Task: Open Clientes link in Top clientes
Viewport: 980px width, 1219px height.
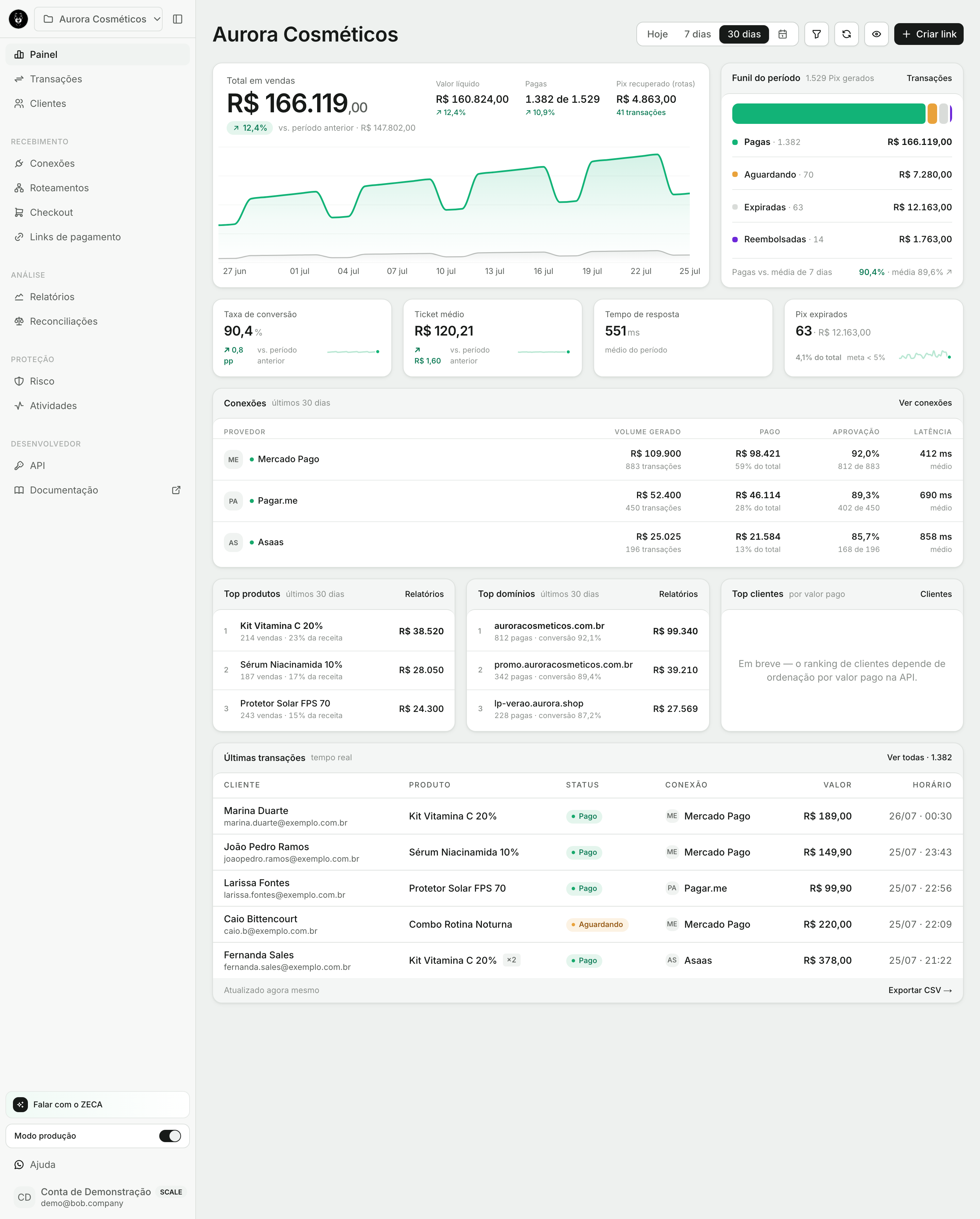Action: click(x=936, y=594)
